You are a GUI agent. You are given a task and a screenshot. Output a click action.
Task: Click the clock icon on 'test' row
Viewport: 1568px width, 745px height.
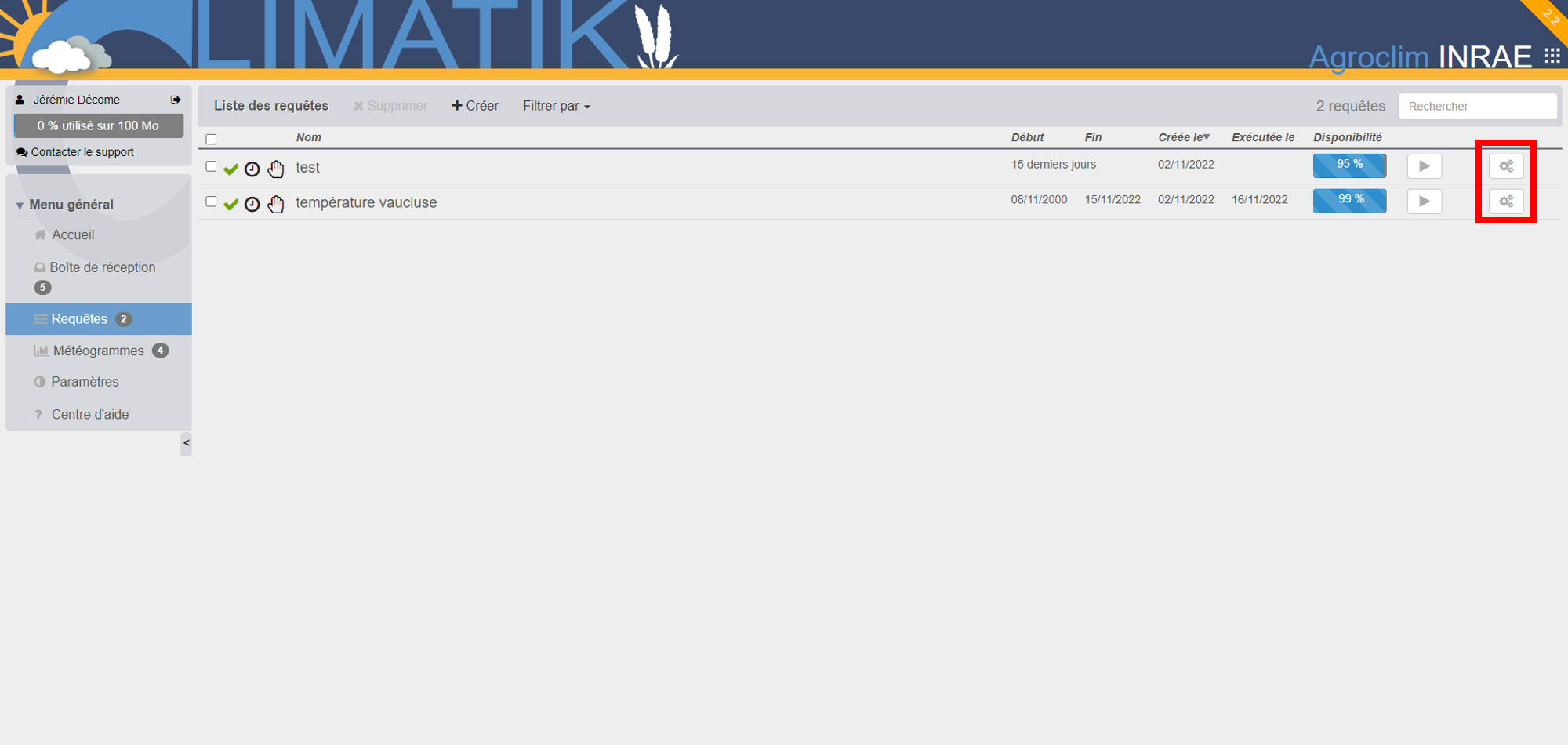tap(252, 169)
